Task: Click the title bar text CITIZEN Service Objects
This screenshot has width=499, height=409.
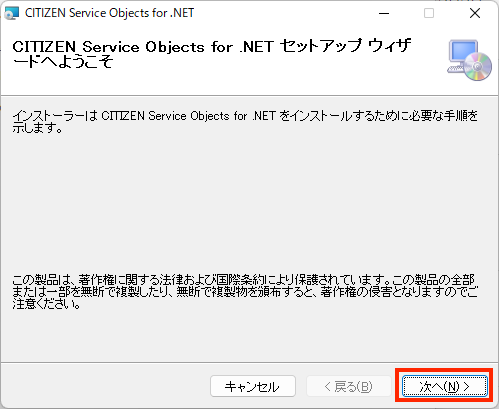Action: pyautogui.click(x=109, y=13)
